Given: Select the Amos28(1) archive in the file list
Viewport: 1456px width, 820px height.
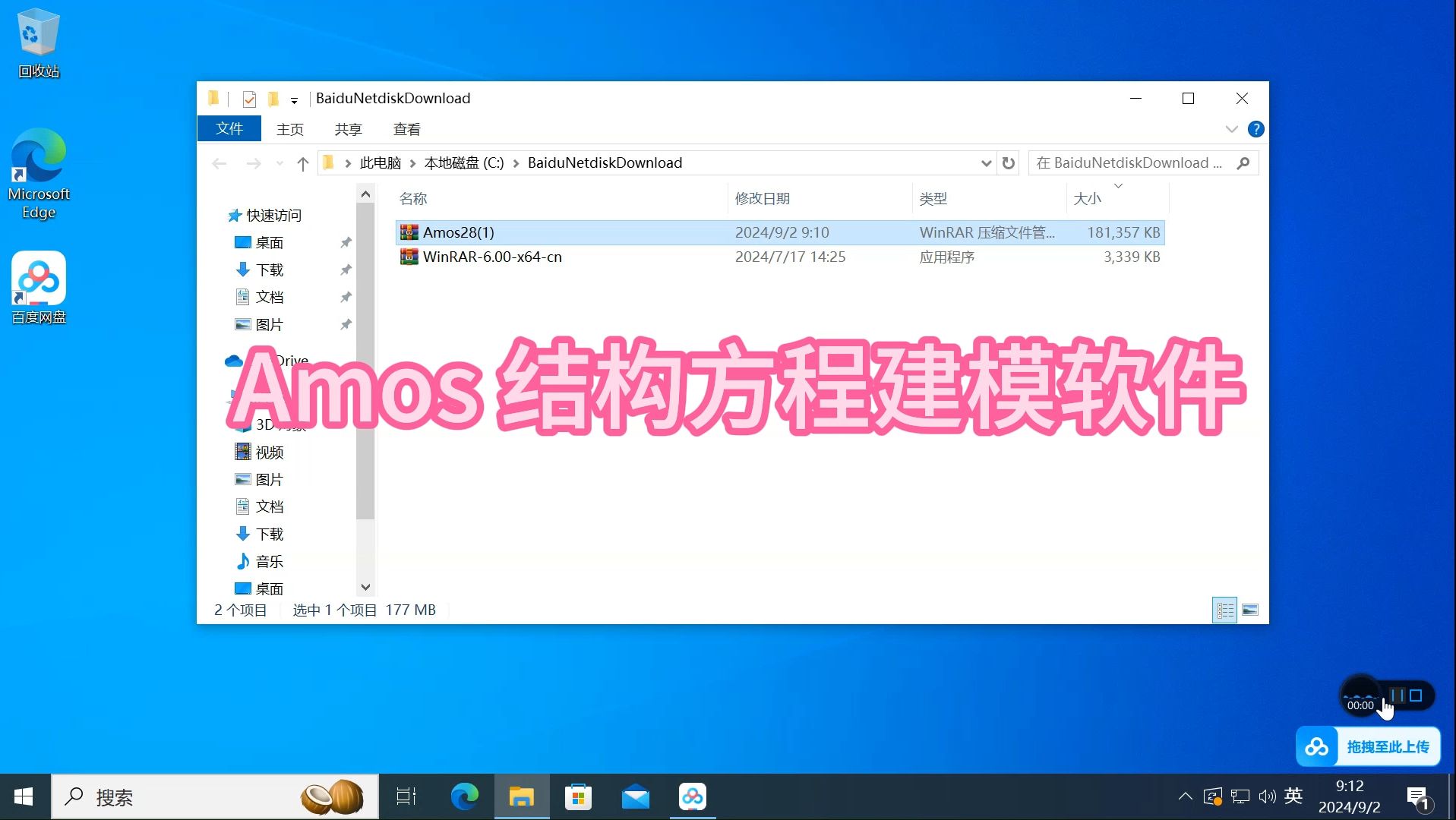Looking at the screenshot, I should pyautogui.click(x=460, y=232).
